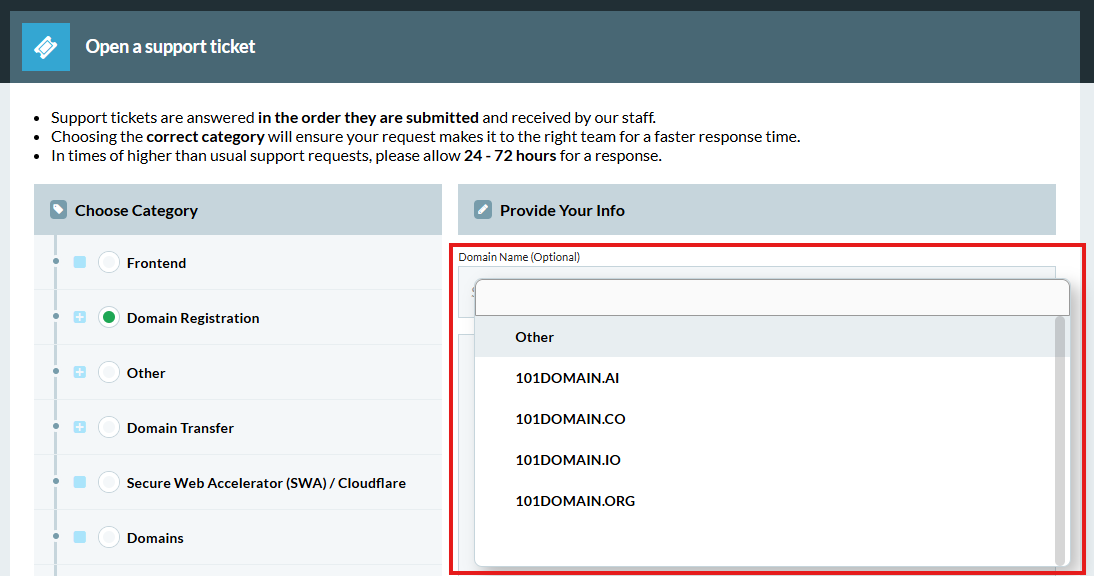The width and height of the screenshot is (1094, 576).
Task: Click the blue square icon beside Secure Web Accelerator
Action: 78,482
